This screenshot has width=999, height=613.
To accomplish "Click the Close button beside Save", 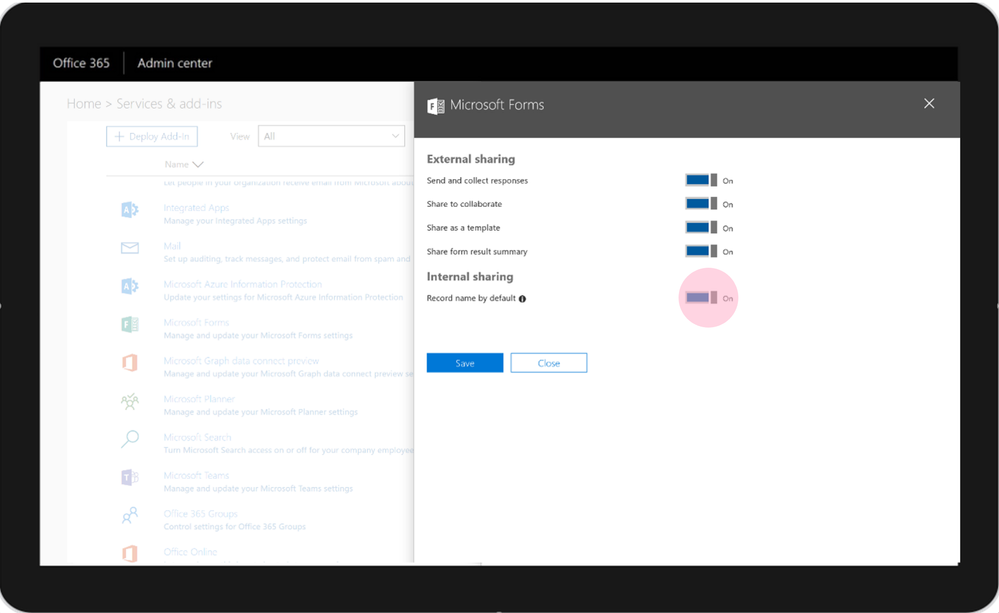I will [x=549, y=363].
